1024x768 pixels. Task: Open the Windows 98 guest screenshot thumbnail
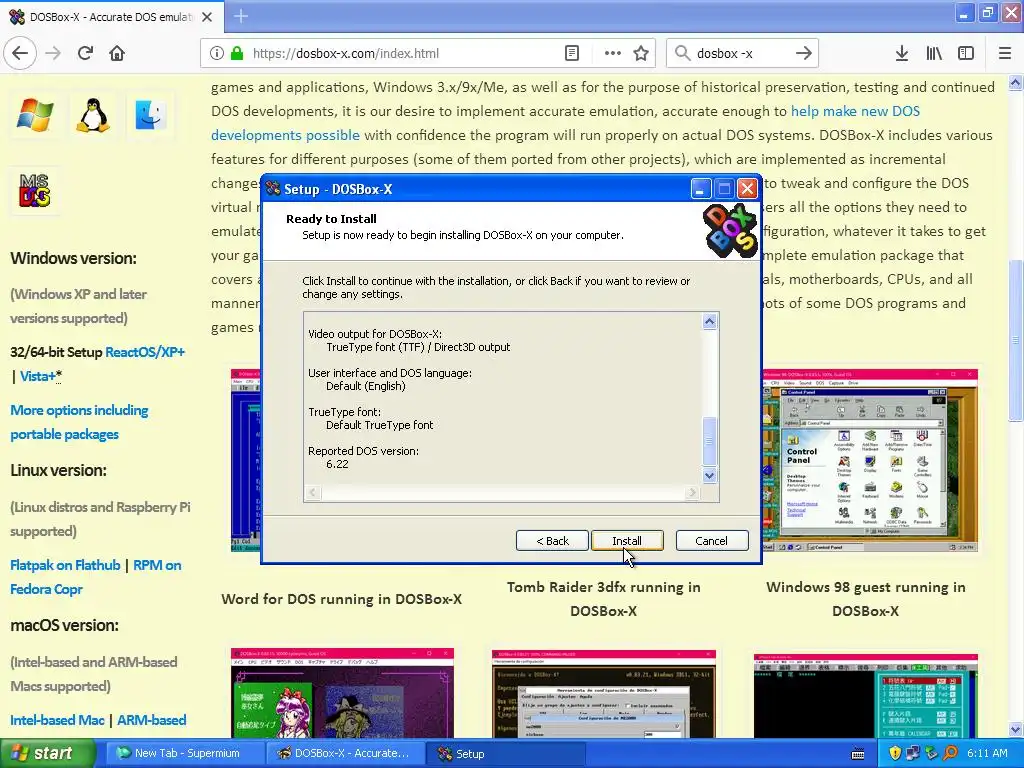pyautogui.click(x=870, y=460)
